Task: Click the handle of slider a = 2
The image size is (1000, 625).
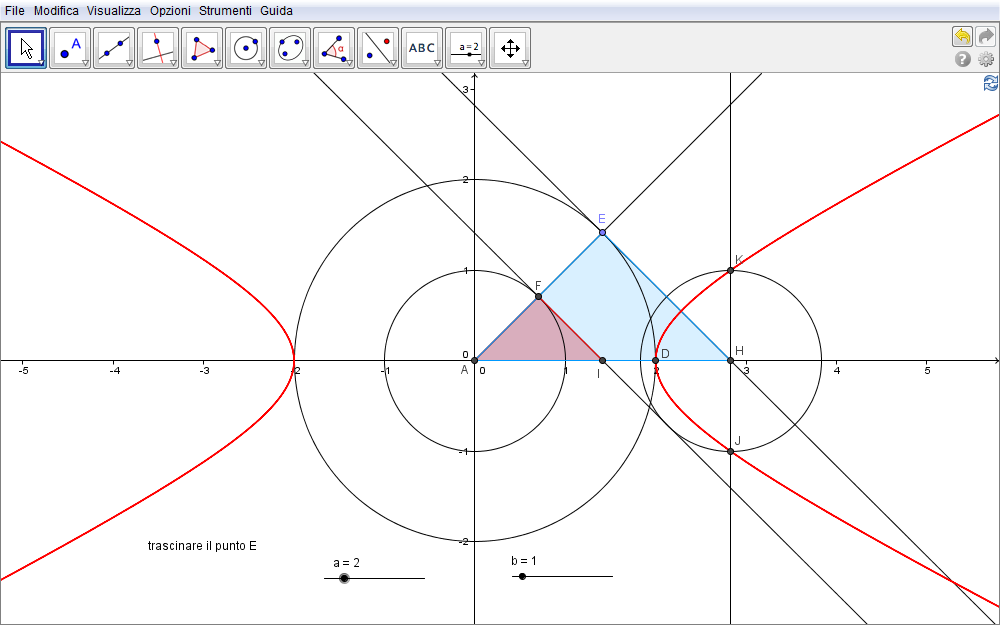Action: point(344,578)
